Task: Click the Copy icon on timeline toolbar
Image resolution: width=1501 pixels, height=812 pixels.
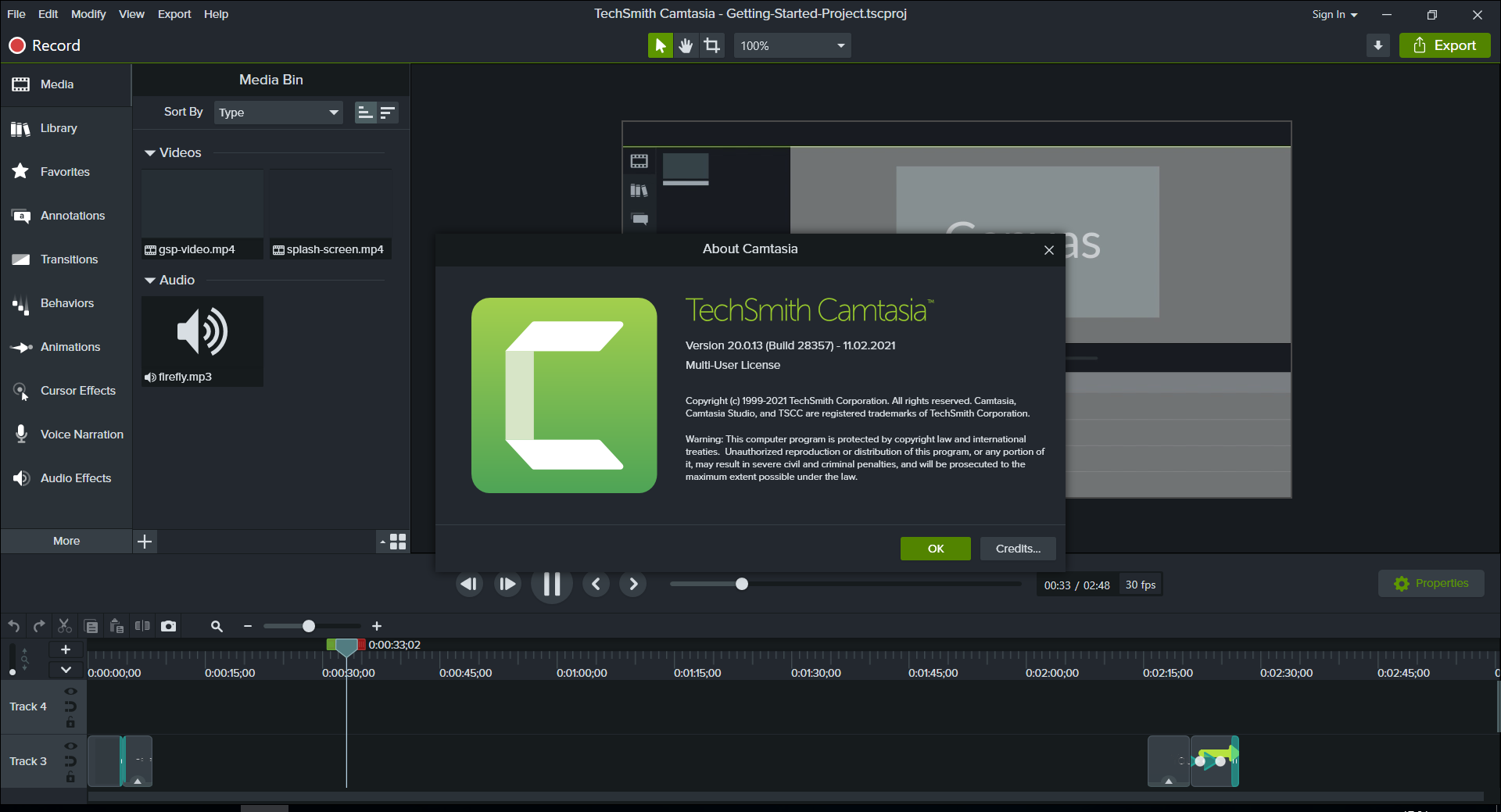Action: click(x=91, y=626)
